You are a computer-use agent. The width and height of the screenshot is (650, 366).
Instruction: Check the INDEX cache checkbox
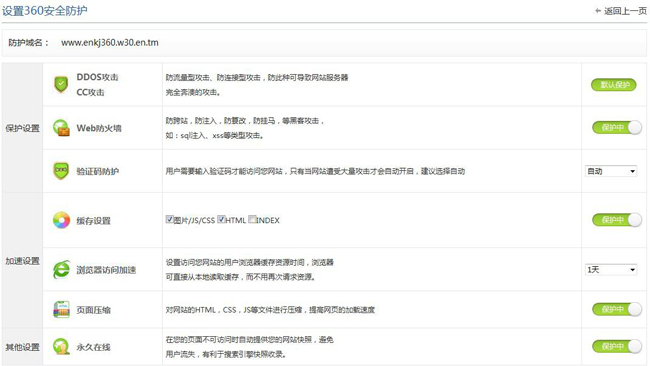(x=252, y=219)
